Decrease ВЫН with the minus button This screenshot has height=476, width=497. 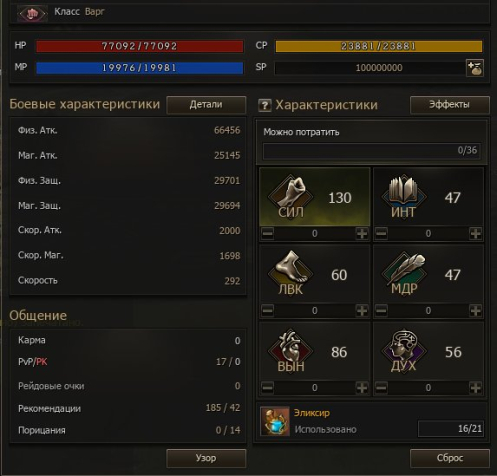pyautogui.click(x=268, y=388)
